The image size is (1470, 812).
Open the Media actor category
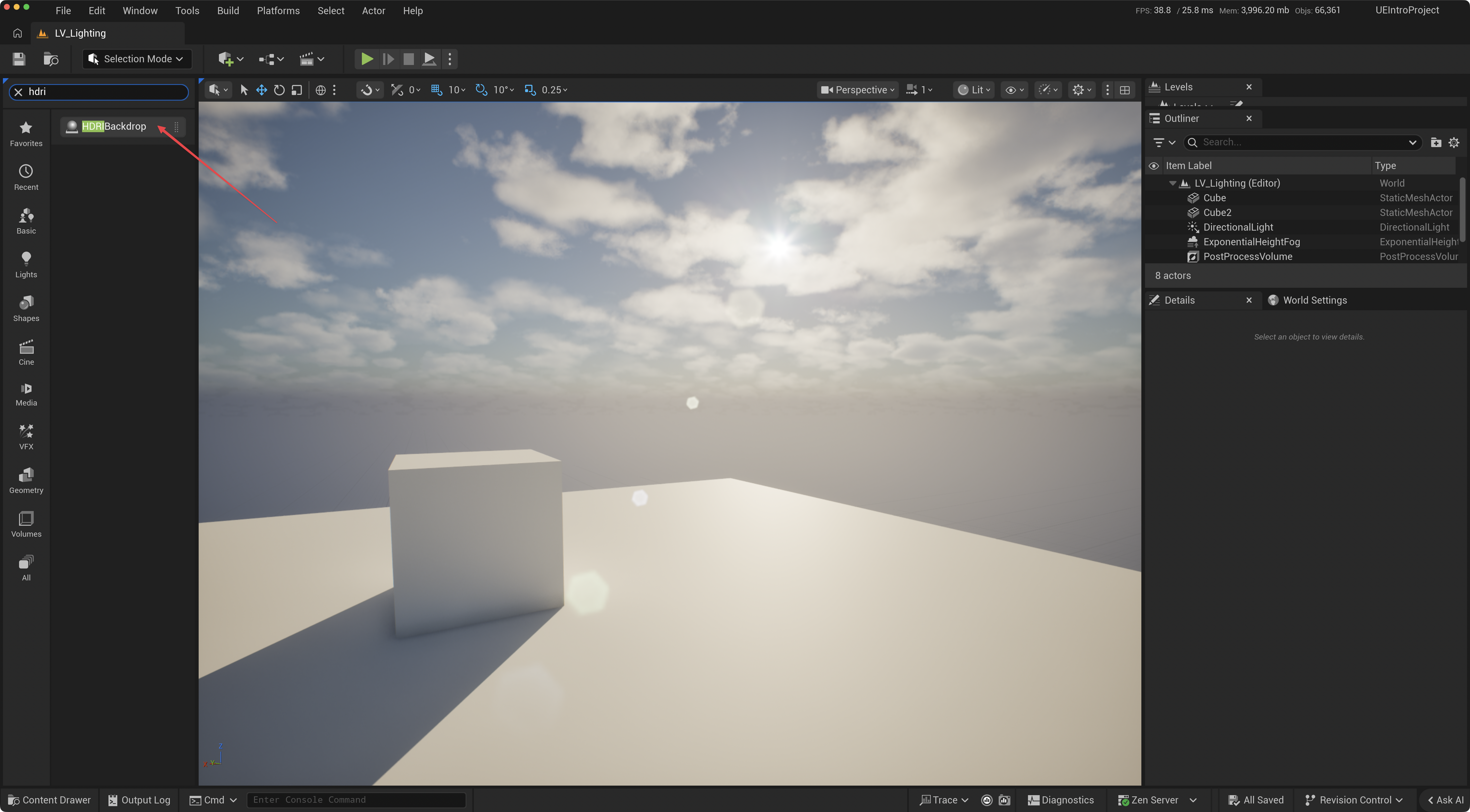click(26, 394)
